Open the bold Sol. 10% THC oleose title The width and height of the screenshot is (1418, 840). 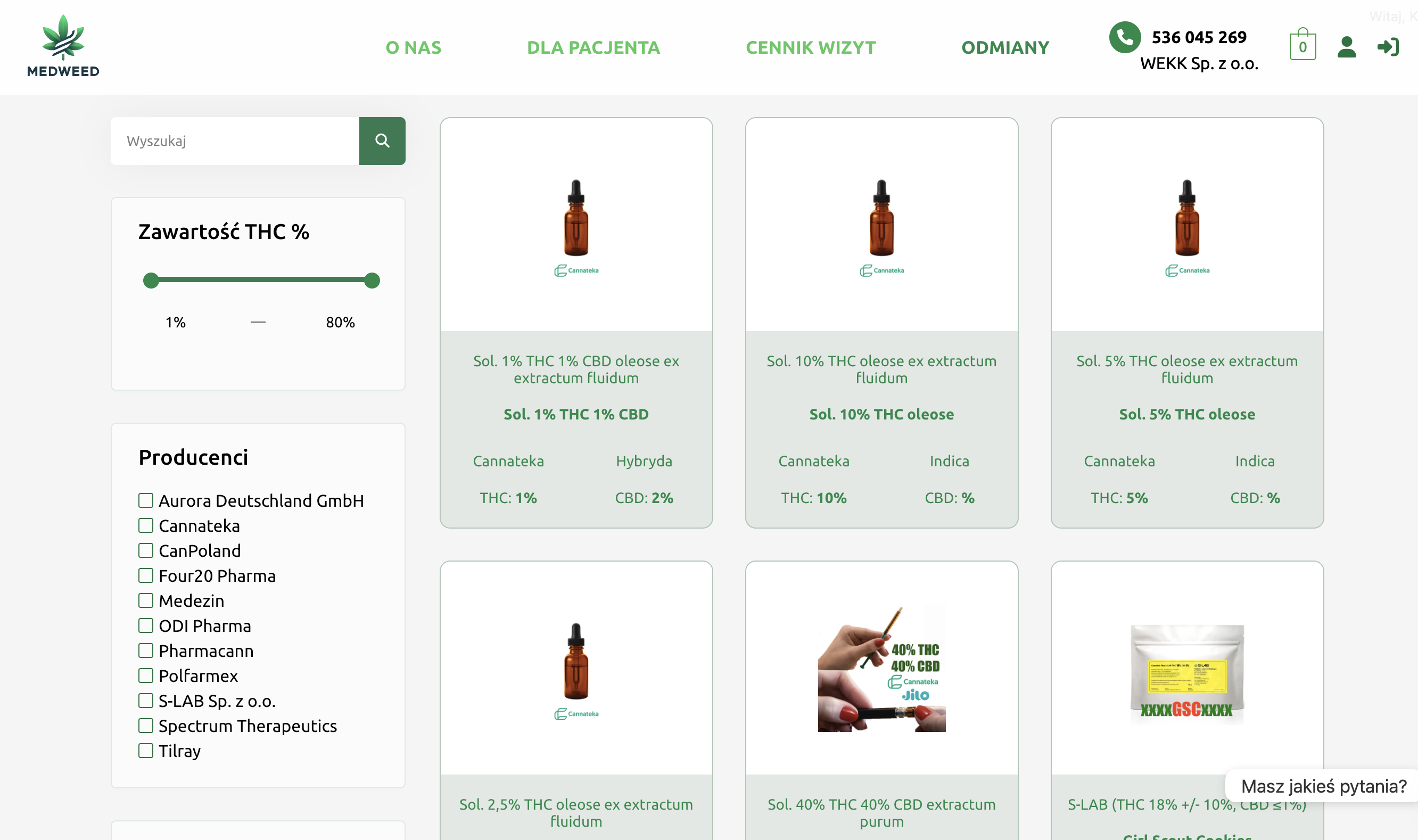tap(881, 414)
